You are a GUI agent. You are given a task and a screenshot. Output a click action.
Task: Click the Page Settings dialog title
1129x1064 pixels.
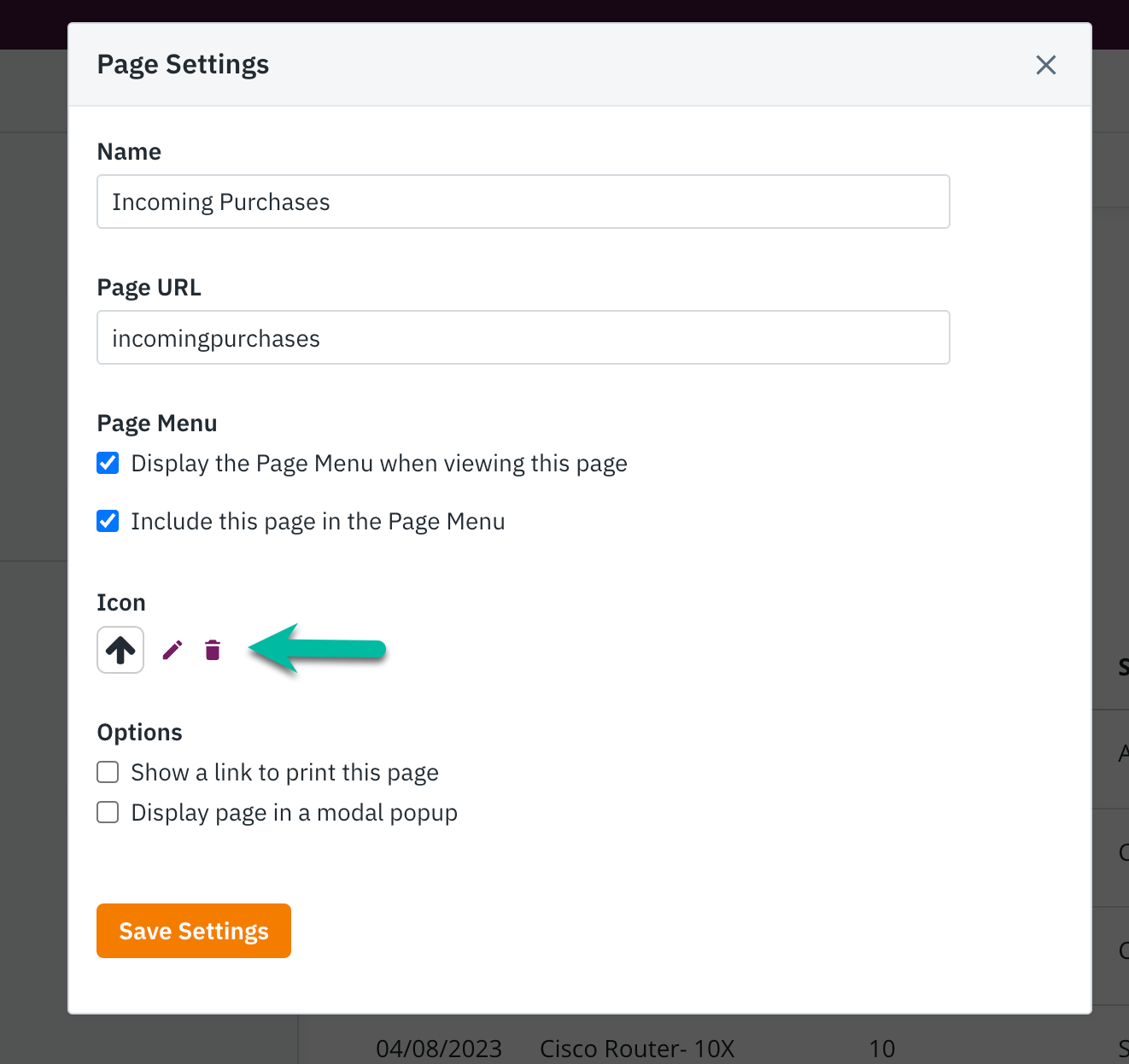coord(183,65)
